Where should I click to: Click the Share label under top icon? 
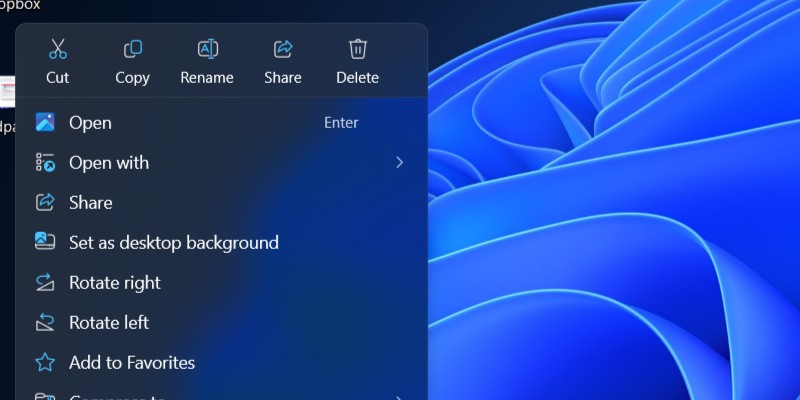click(283, 78)
